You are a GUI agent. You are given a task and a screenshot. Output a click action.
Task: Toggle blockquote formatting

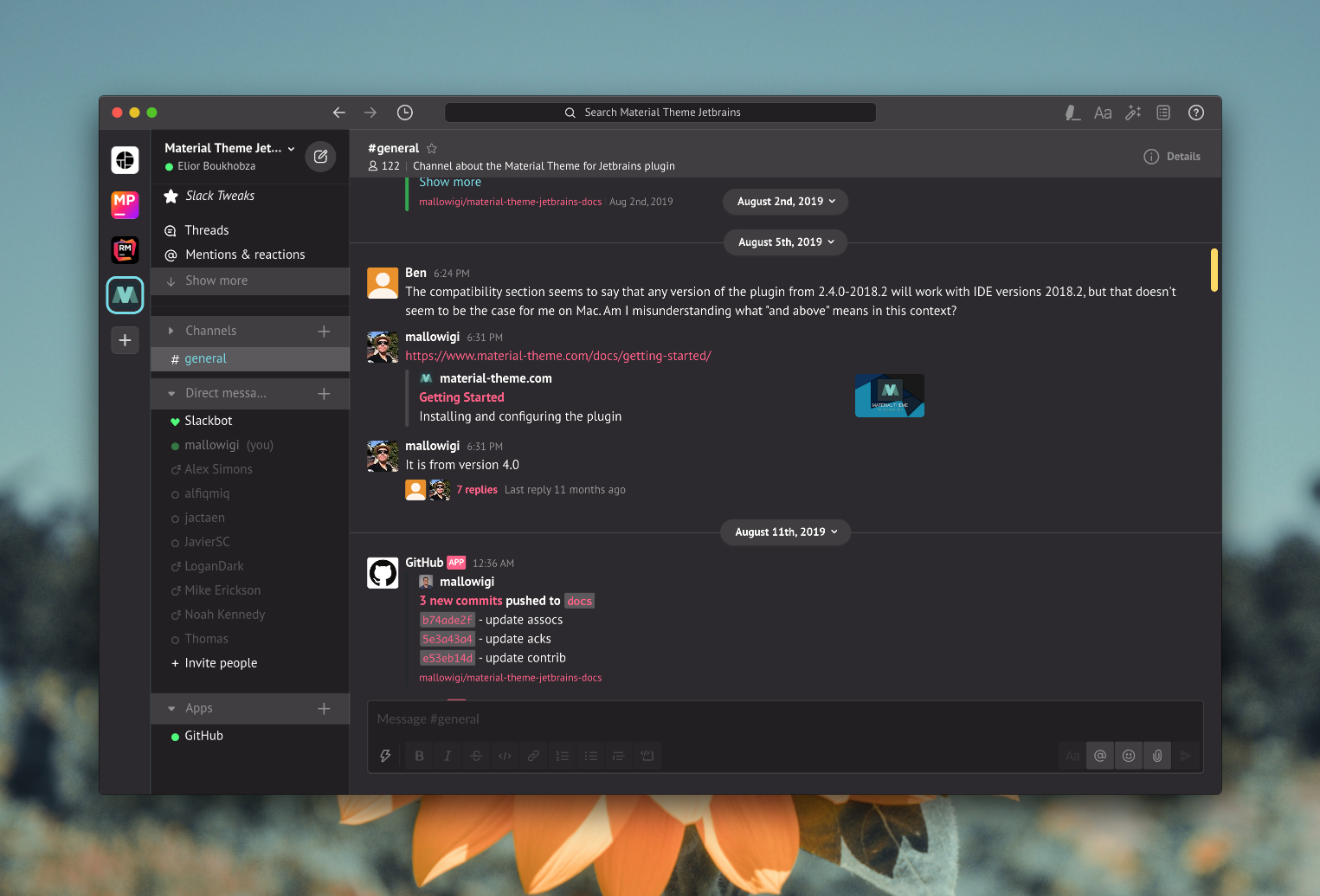point(618,756)
